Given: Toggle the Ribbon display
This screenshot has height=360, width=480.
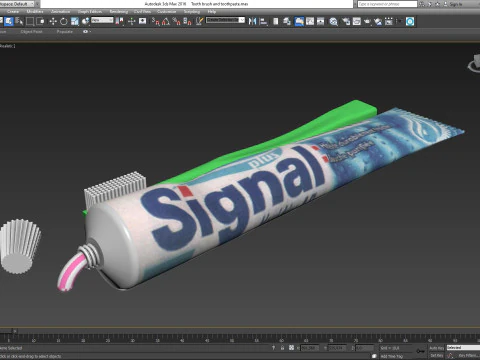Looking at the screenshot, I should 299,22.
